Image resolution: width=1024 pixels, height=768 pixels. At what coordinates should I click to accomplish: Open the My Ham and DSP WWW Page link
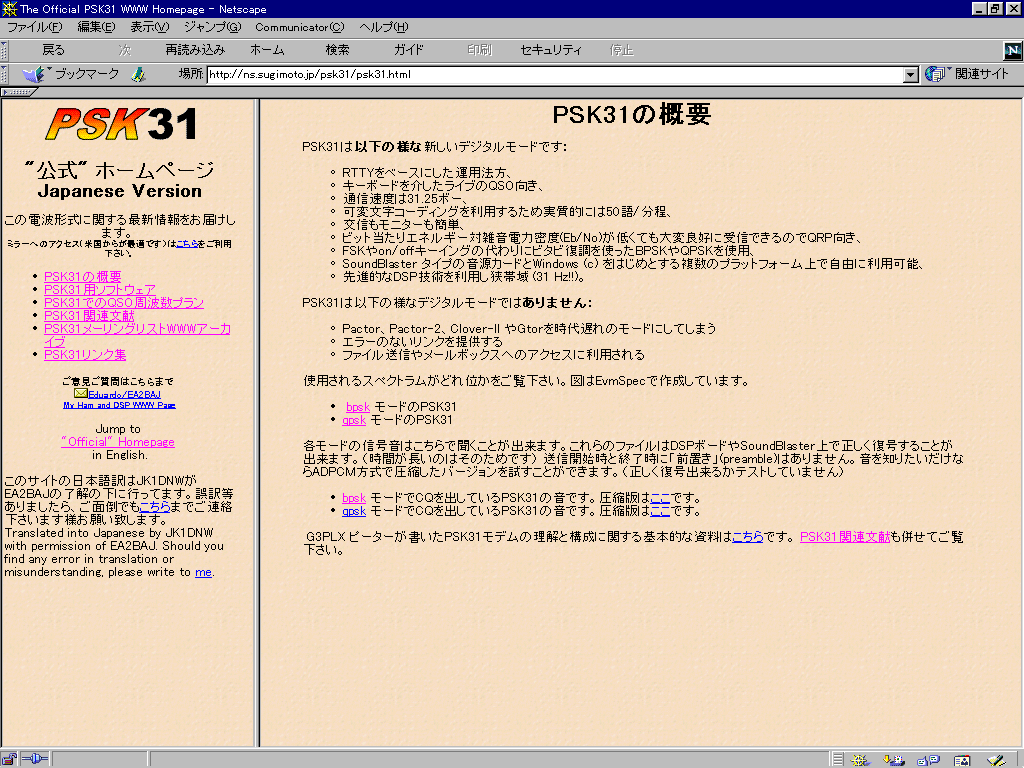119,405
